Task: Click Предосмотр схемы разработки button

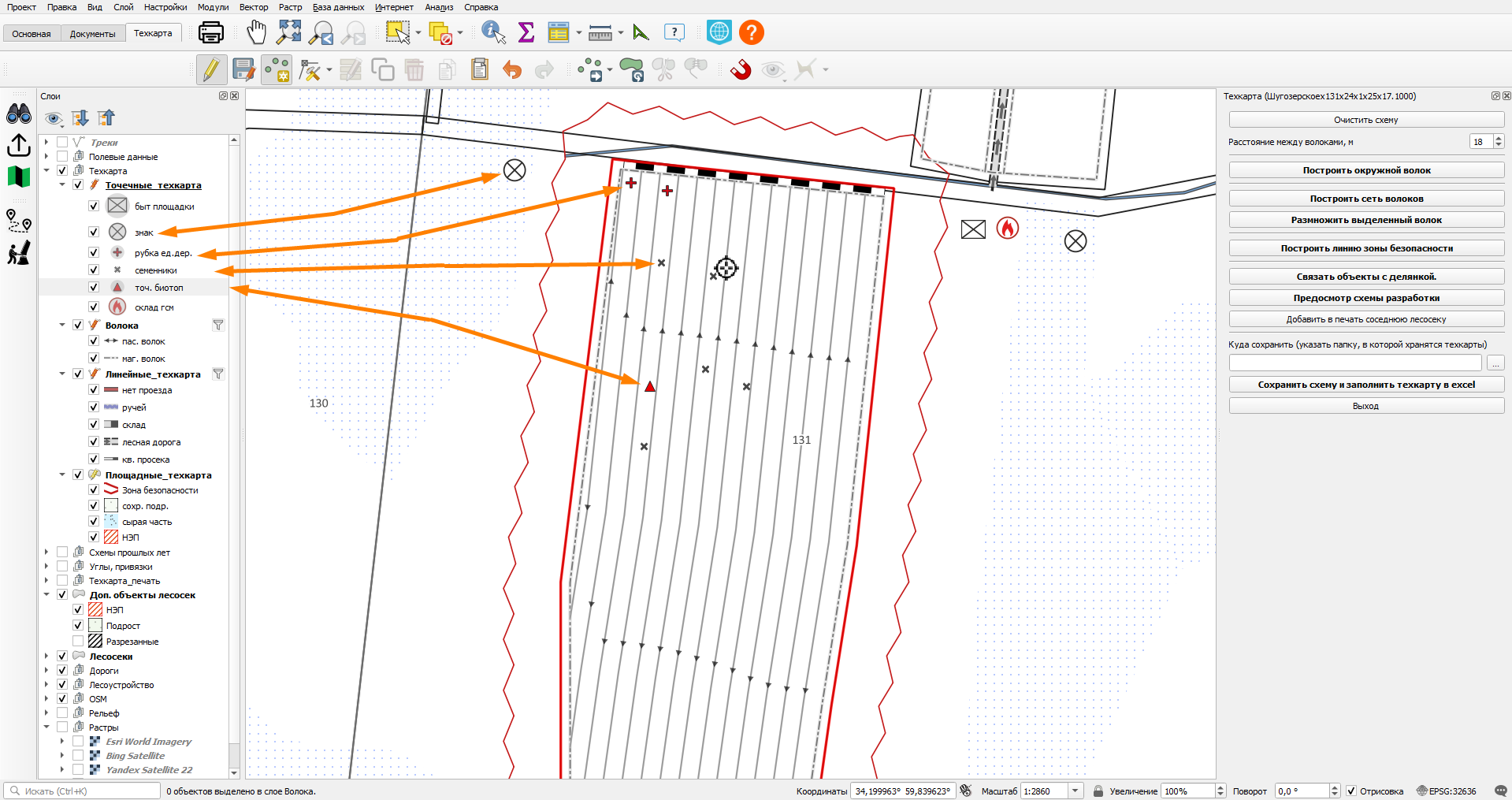Action: click(x=1366, y=298)
